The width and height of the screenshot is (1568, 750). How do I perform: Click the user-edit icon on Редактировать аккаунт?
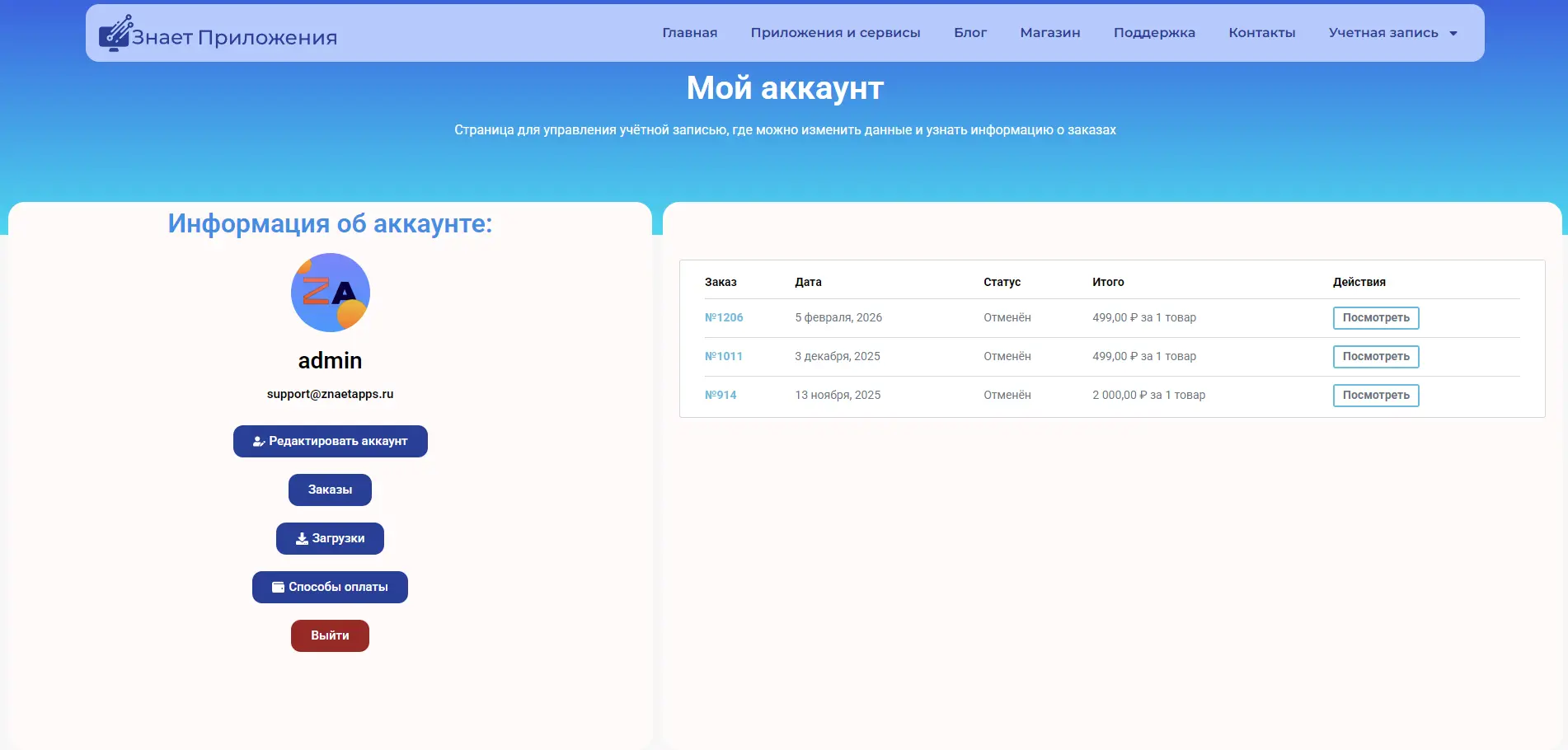click(258, 441)
